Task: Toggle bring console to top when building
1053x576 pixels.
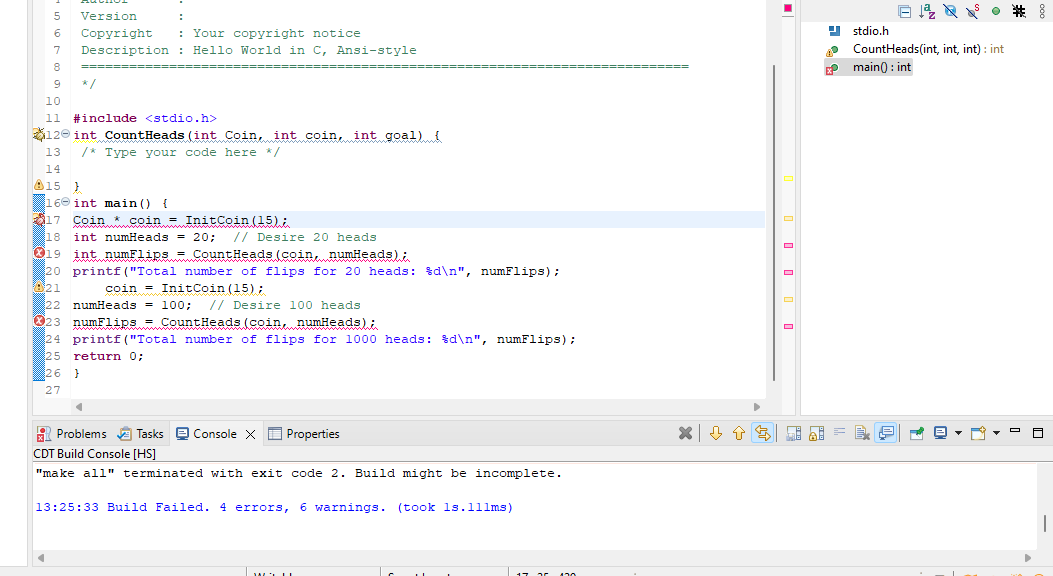Action: (886, 434)
